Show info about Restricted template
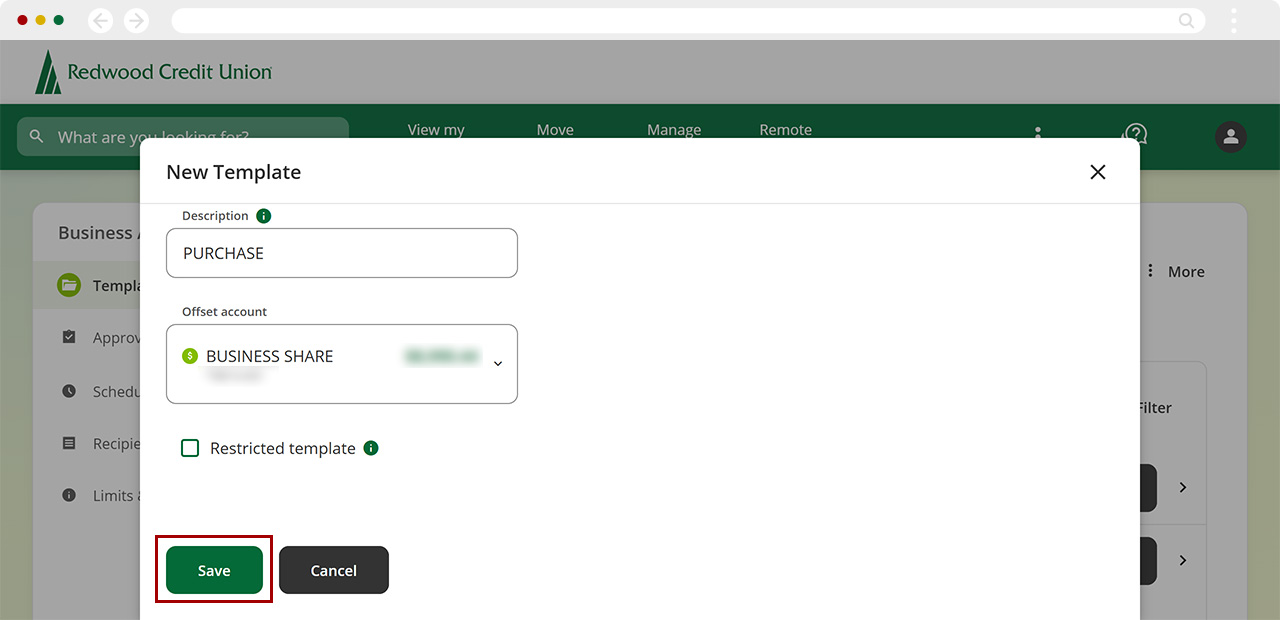This screenshot has height=620, width=1280. pos(371,448)
